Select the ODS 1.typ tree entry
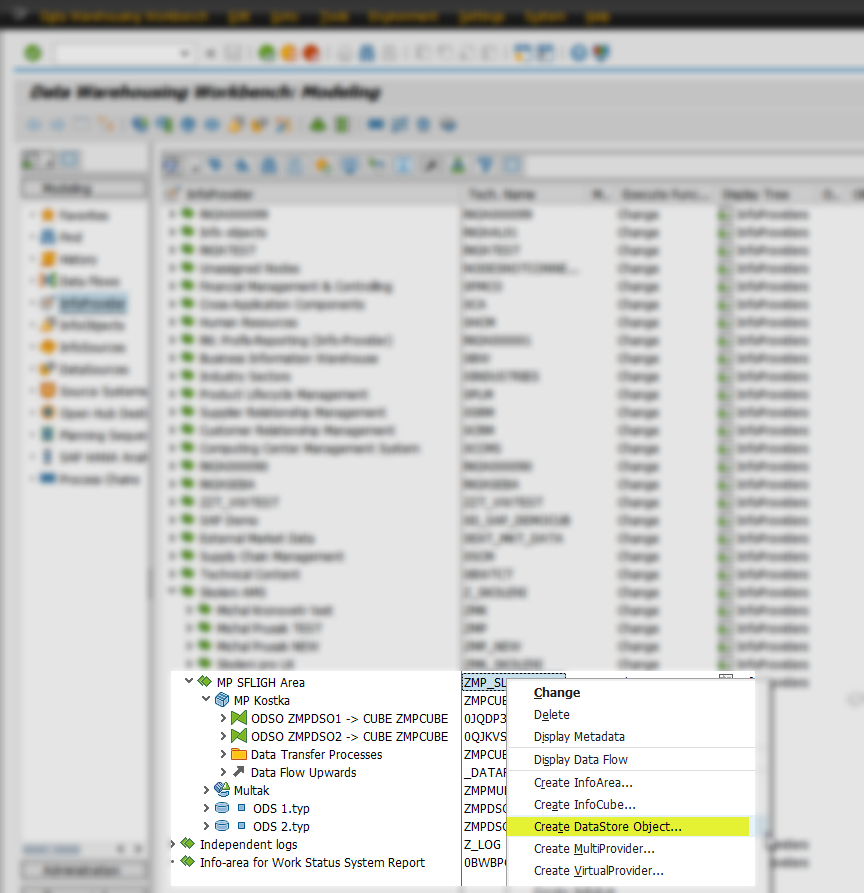The height and width of the screenshot is (893, 864). 281,809
